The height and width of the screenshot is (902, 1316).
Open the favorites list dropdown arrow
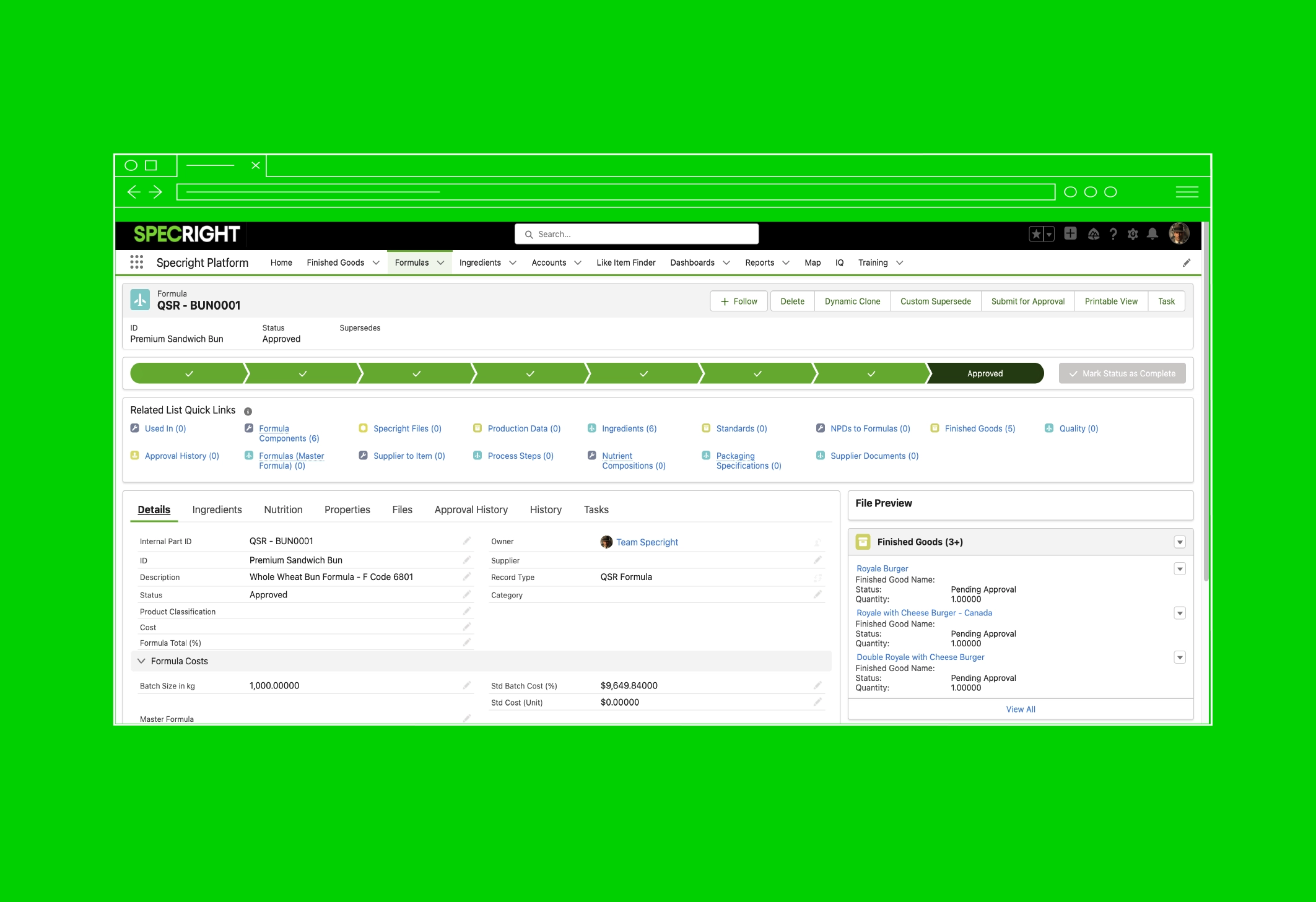tap(1049, 234)
